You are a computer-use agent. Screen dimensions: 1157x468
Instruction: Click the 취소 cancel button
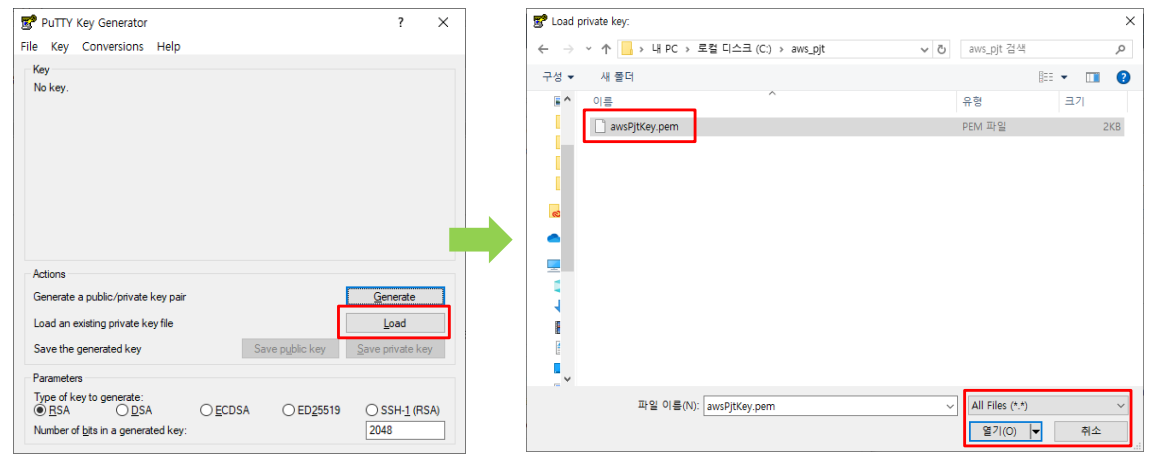click(x=1091, y=431)
